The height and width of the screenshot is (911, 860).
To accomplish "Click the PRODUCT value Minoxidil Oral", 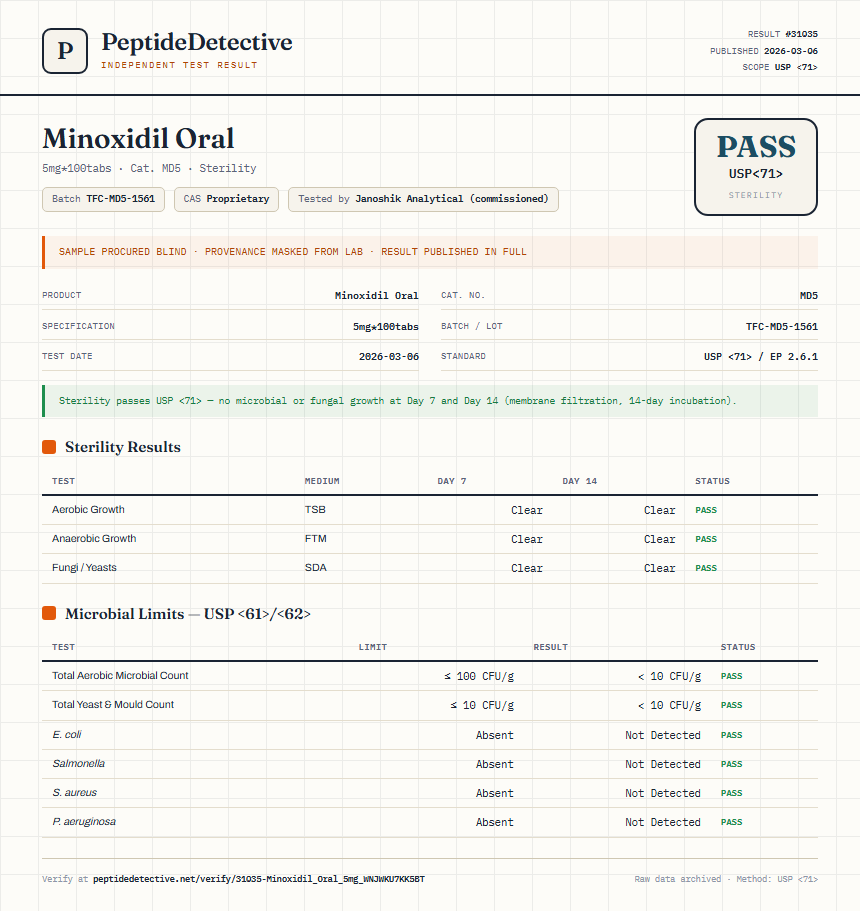I will 377,296.
